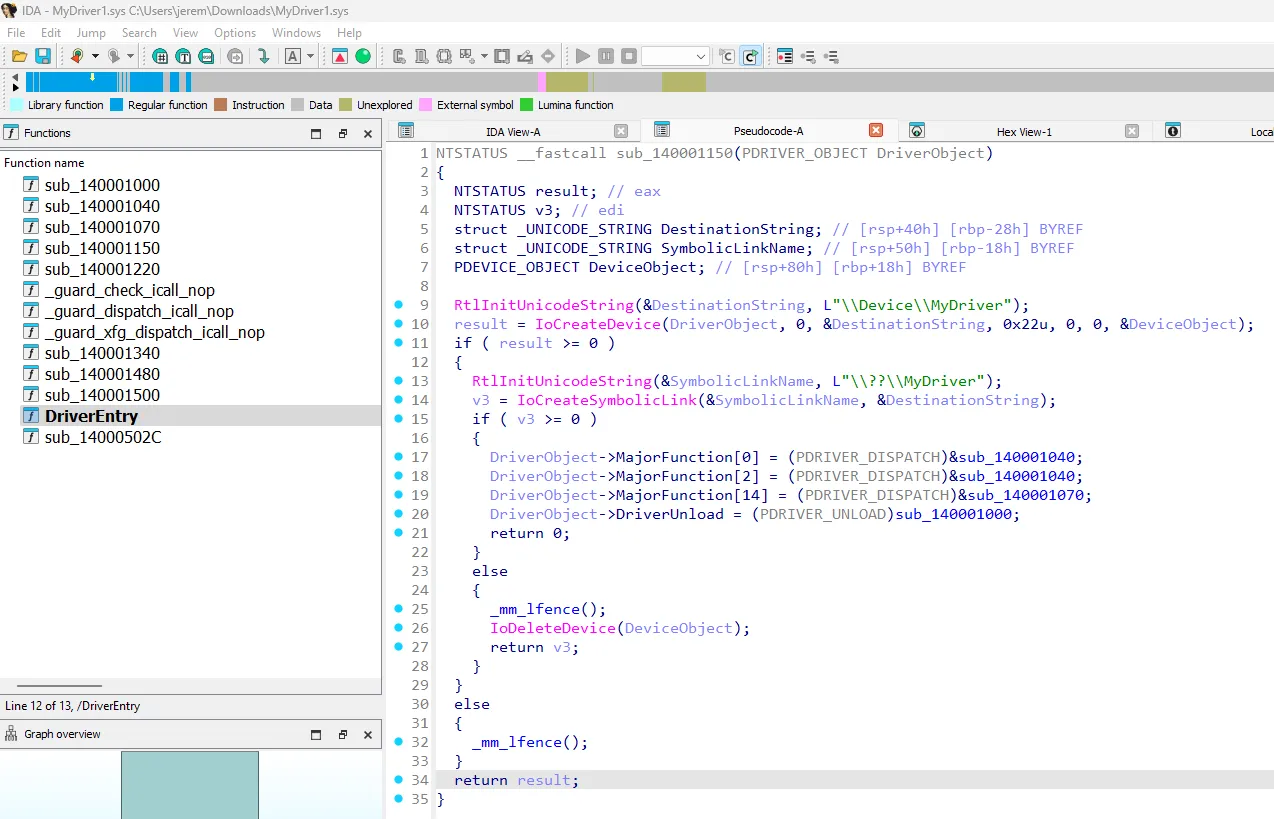Image resolution: width=1274 pixels, height=819 pixels.
Task: Follow the sub_140001040 reference on line 17
Action: point(1020,457)
